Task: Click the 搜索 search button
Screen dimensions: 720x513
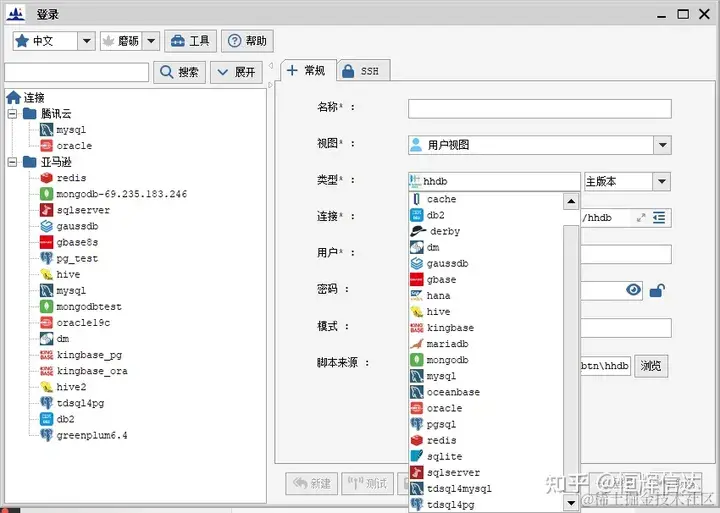Action: (179, 72)
